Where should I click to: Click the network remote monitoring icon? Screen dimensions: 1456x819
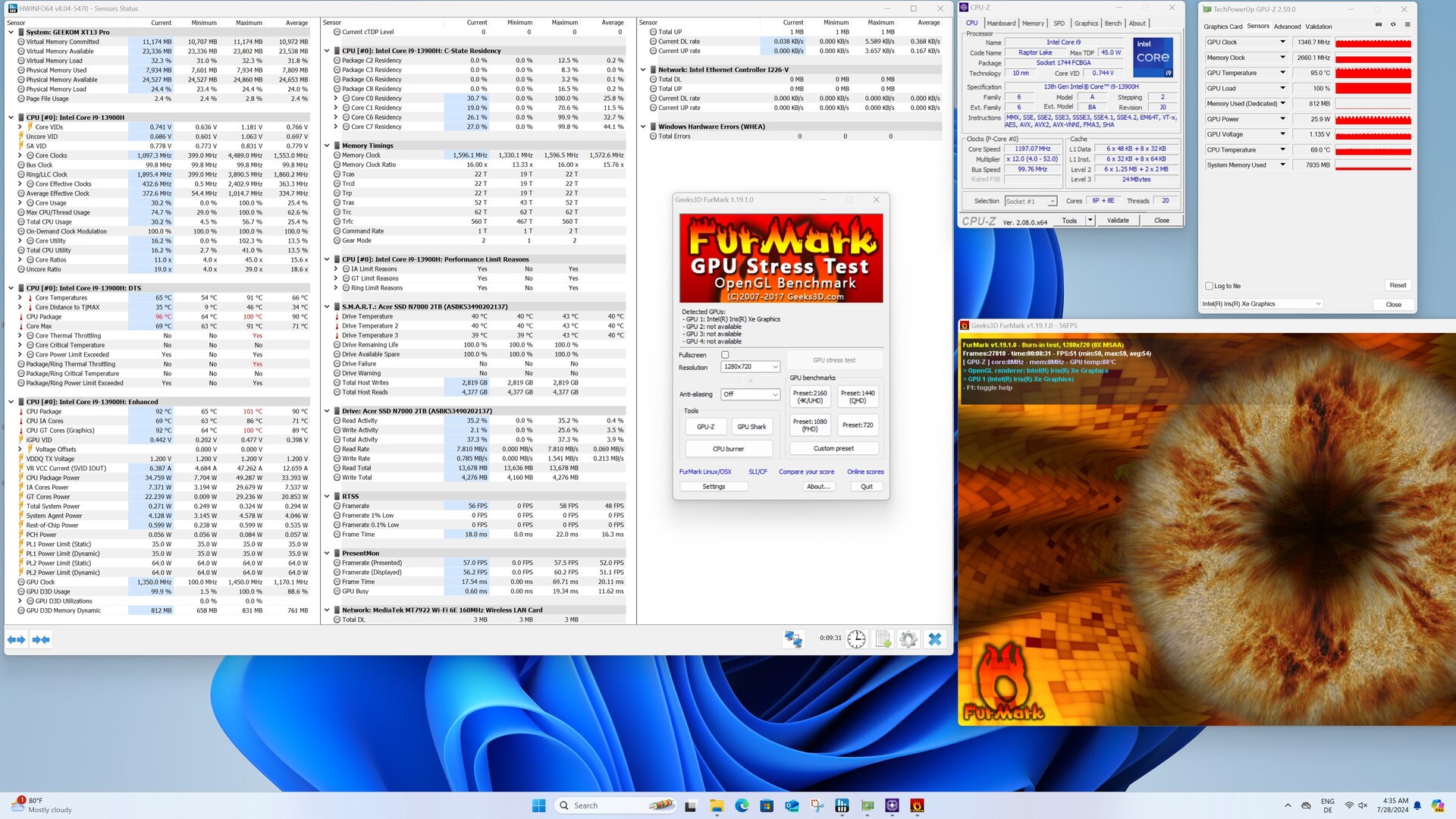click(x=793, y=639)
